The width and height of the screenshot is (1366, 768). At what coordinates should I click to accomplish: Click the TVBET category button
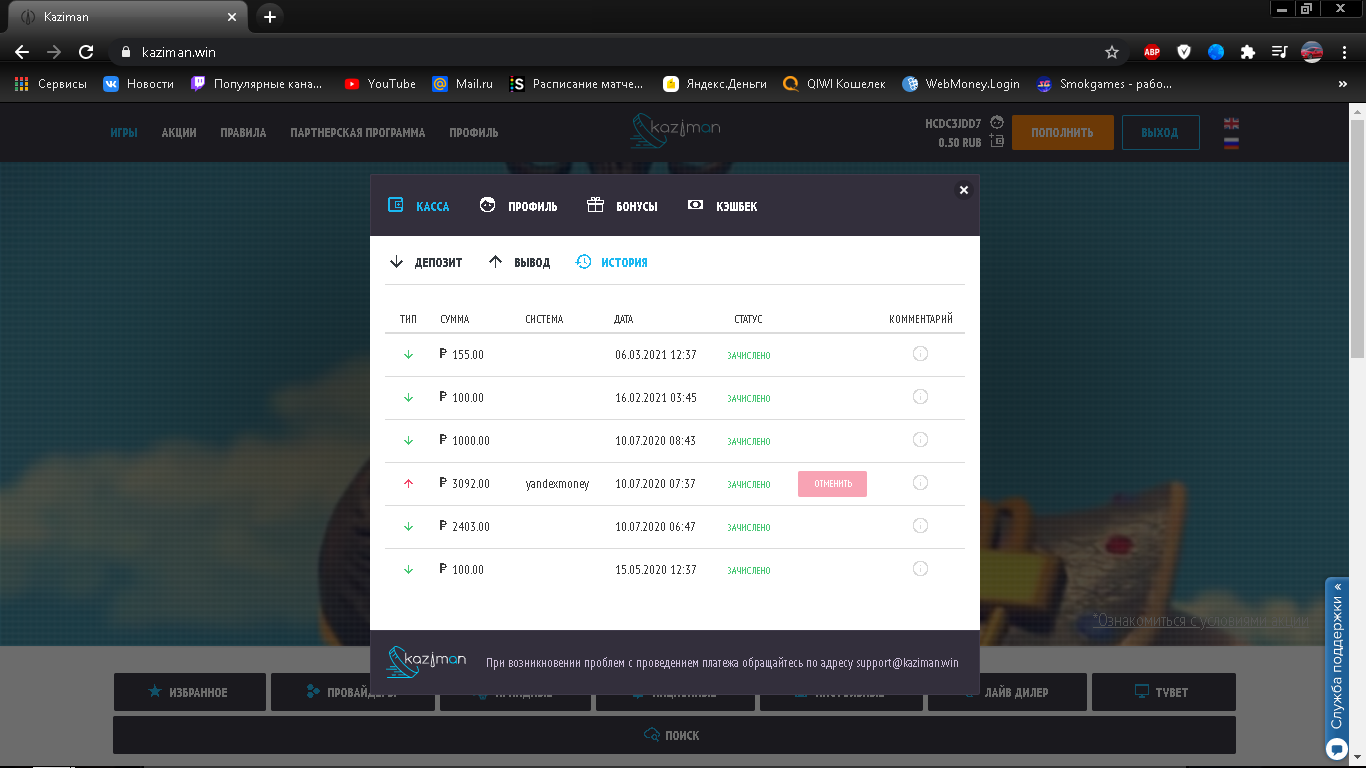click(1164, 692)
